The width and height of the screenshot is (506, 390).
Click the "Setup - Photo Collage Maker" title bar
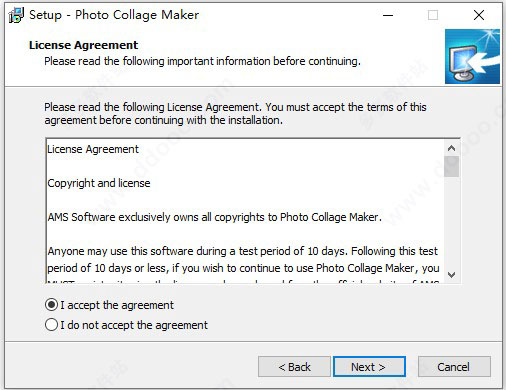click(x=114, y=15)
